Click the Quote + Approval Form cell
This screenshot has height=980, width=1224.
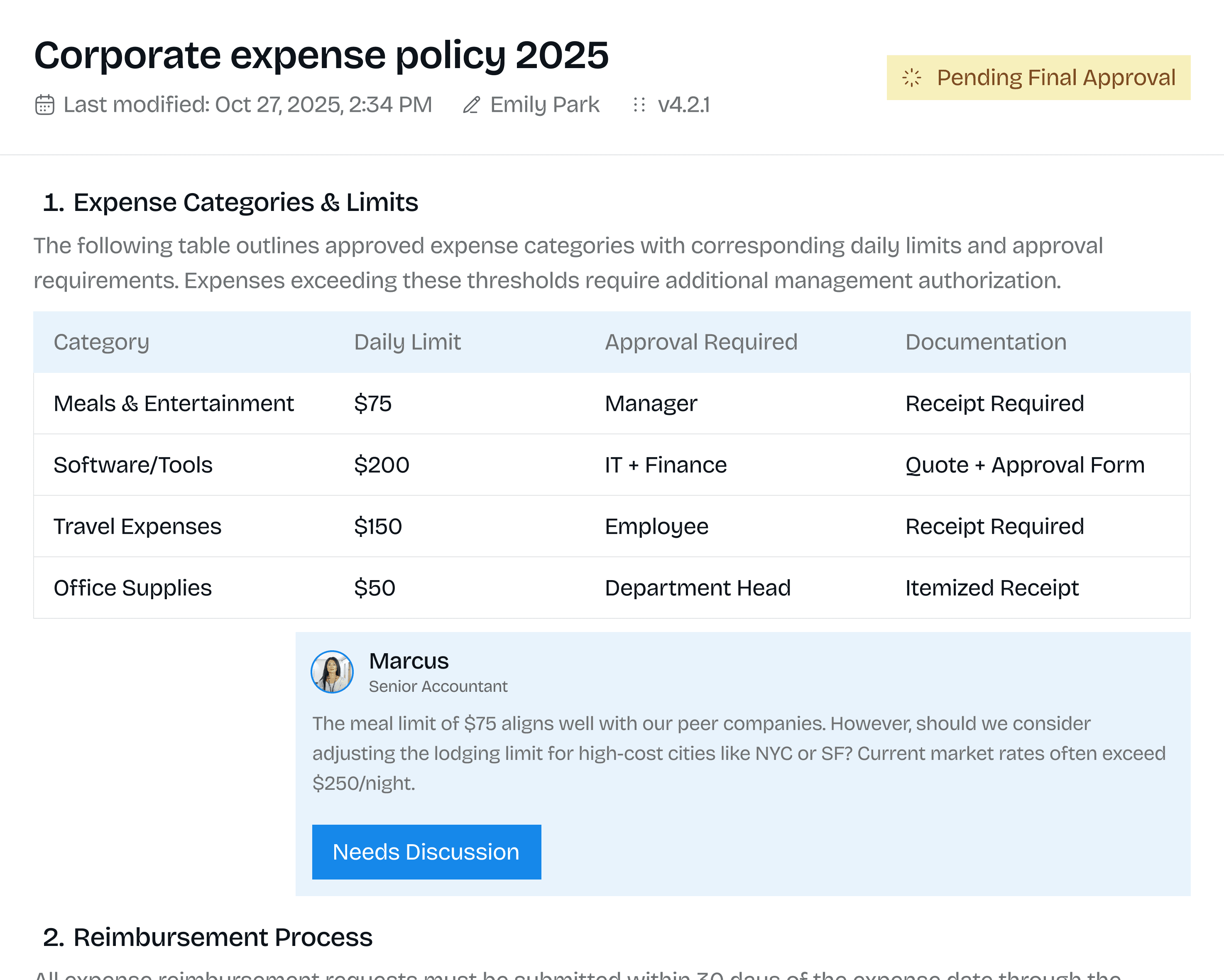[x=1025, y=465]
